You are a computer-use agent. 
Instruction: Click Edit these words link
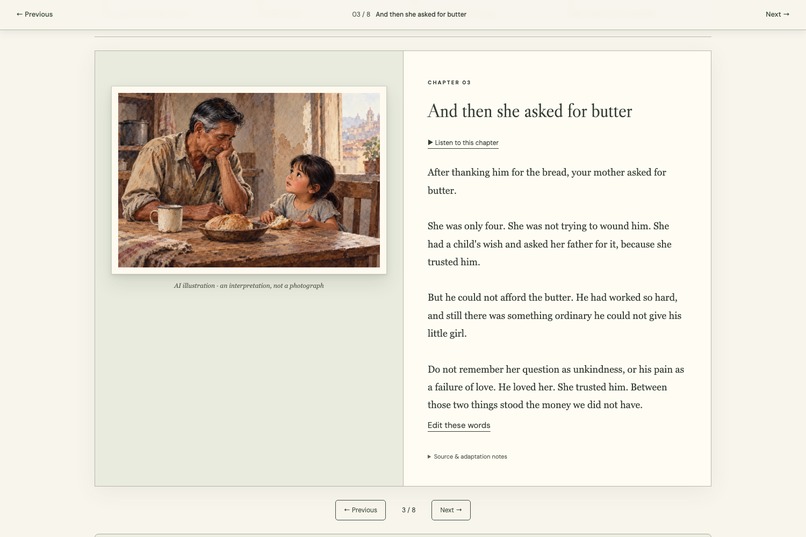point(459,425)
